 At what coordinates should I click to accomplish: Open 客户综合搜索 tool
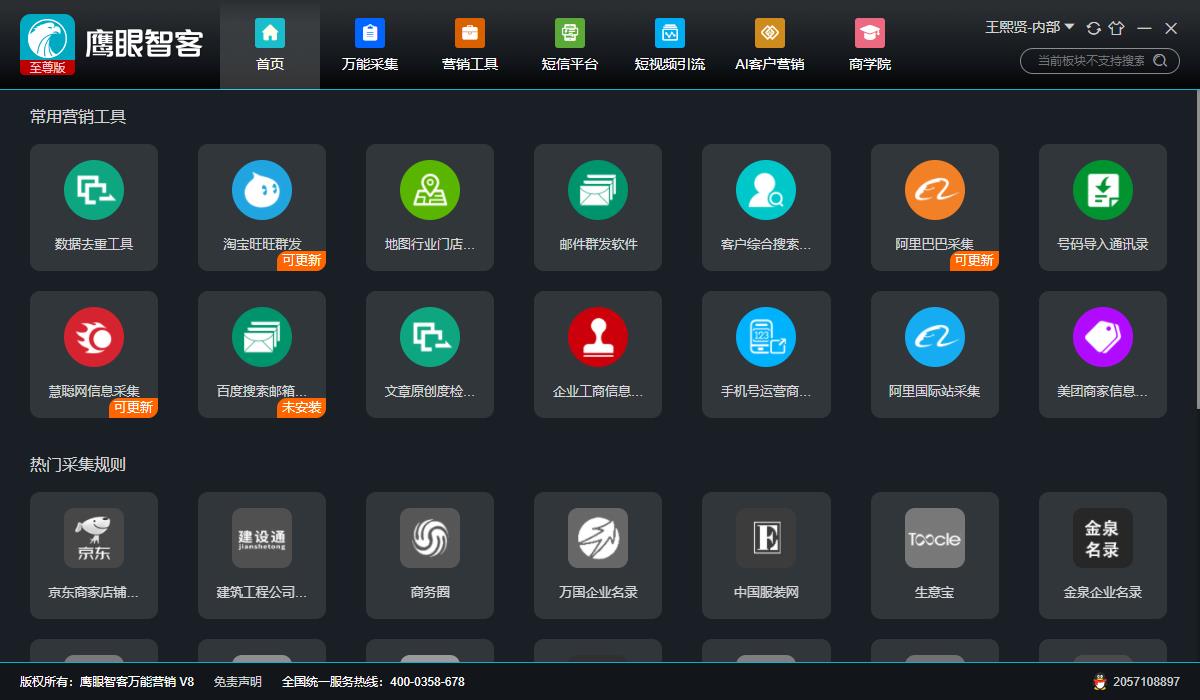point(766,207)
